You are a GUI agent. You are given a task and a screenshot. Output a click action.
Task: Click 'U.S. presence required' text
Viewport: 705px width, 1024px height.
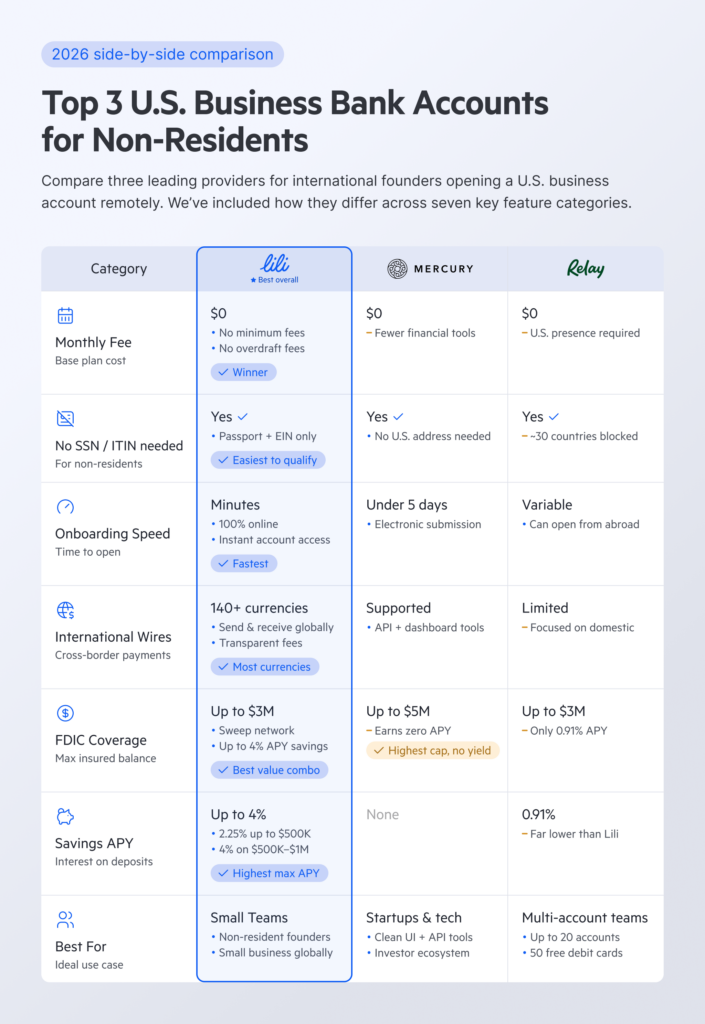585,333
